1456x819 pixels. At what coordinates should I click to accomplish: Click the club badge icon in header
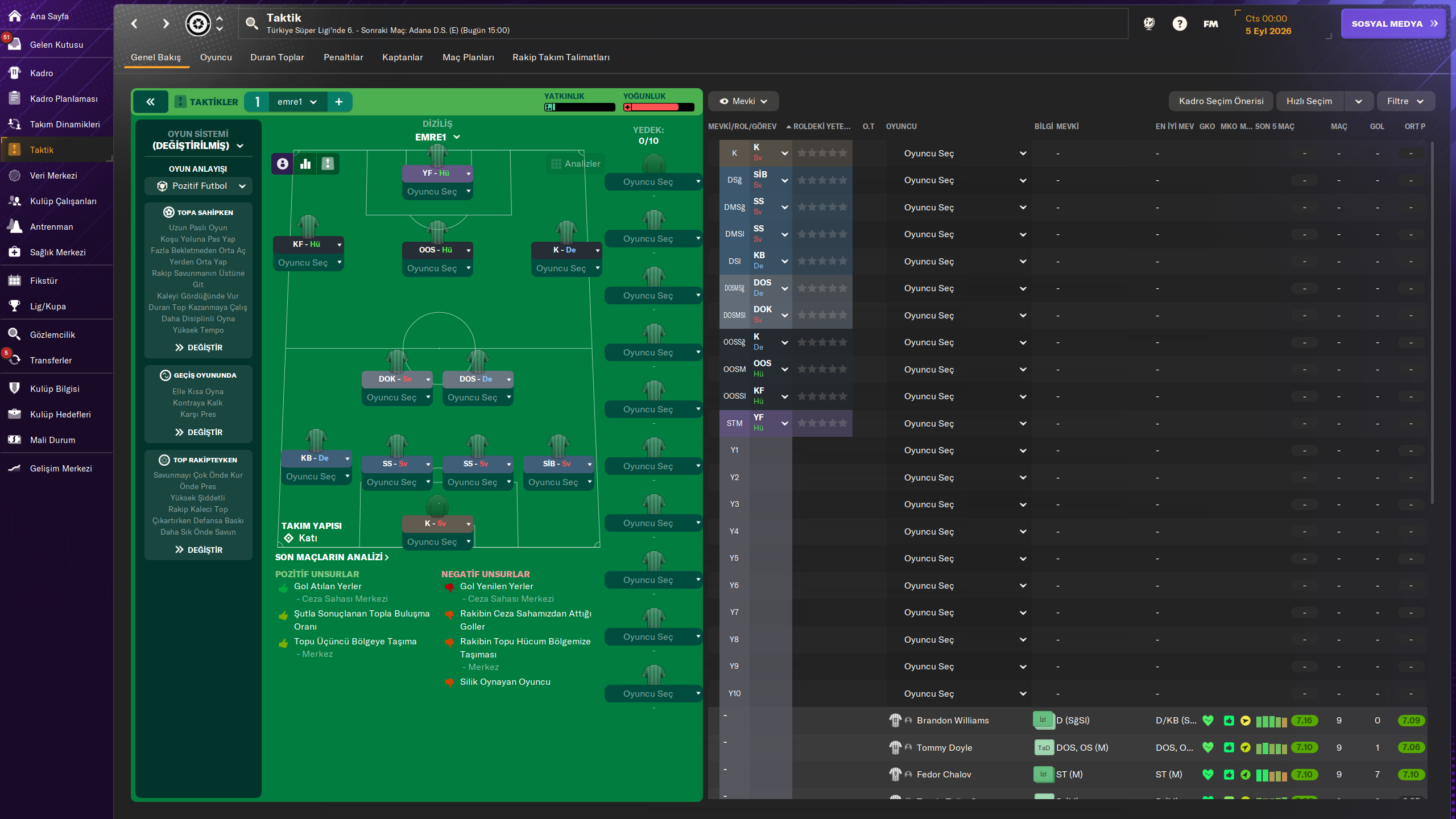click(198, 24)
